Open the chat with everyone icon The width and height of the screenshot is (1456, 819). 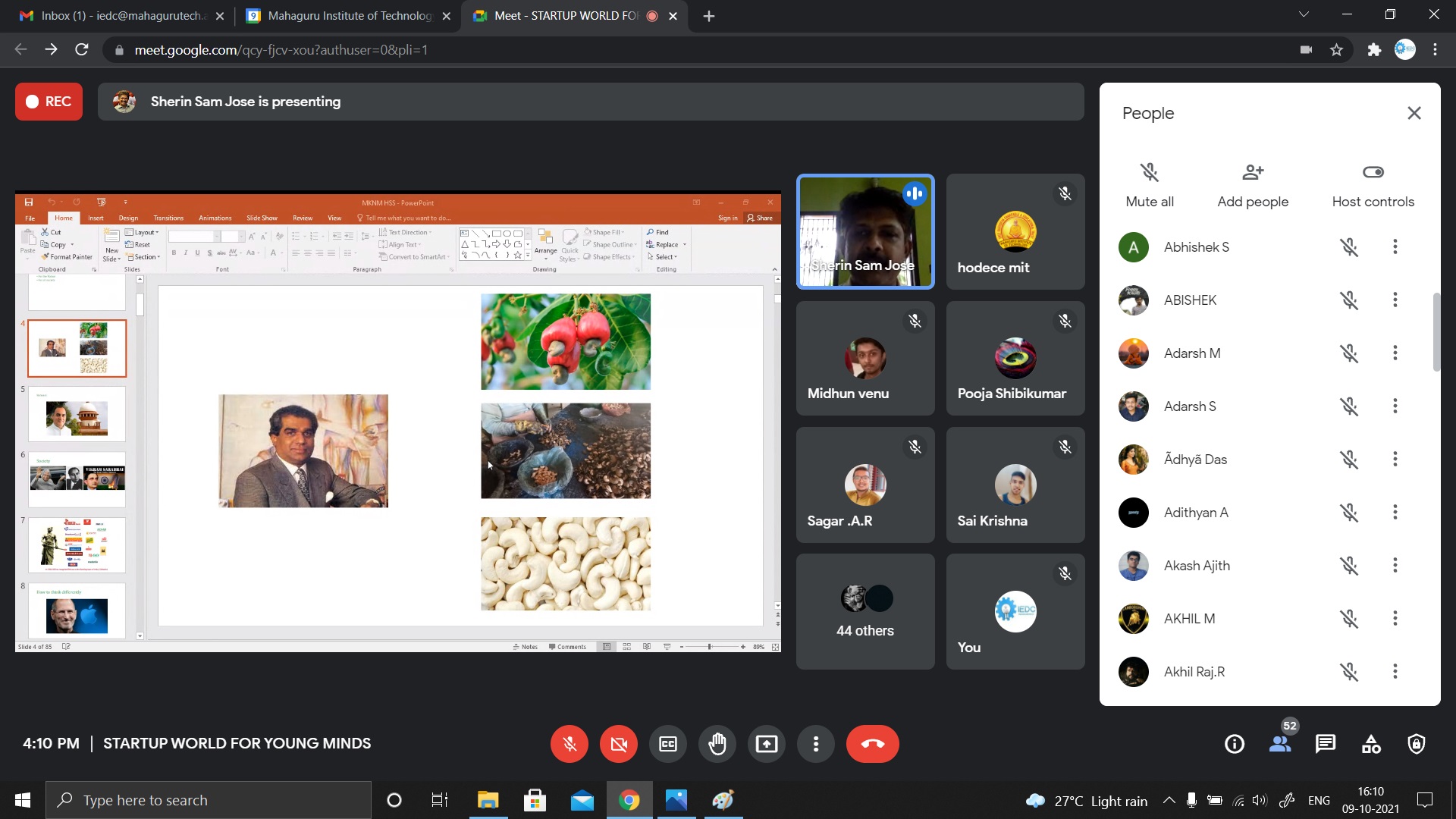click(1325, 744)
